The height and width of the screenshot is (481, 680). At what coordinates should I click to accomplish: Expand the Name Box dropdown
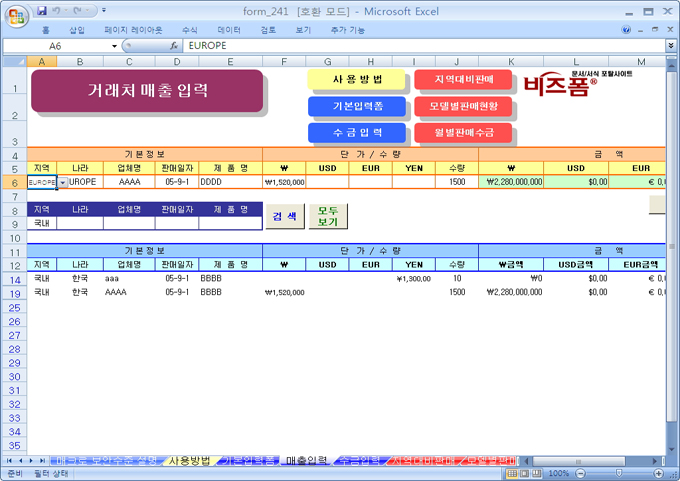(114, 46)
